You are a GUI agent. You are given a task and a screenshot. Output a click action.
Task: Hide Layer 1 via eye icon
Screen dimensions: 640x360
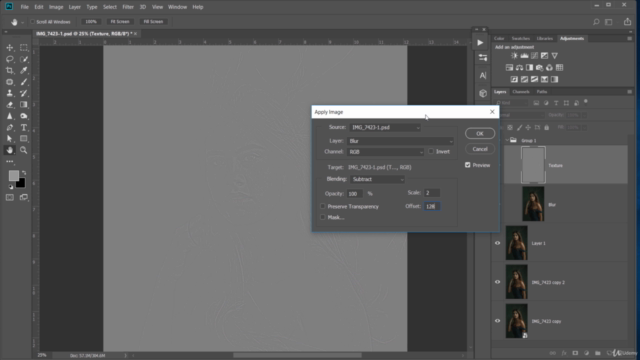(x=497, y=243)
